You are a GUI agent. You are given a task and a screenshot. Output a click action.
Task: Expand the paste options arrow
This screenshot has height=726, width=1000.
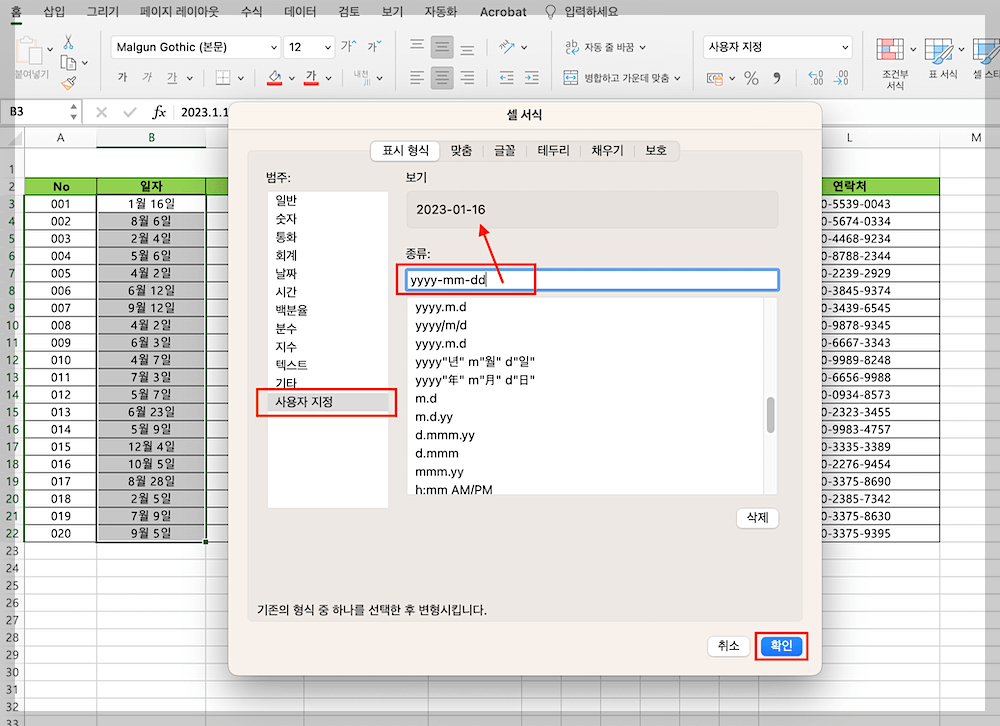[50, 49]
